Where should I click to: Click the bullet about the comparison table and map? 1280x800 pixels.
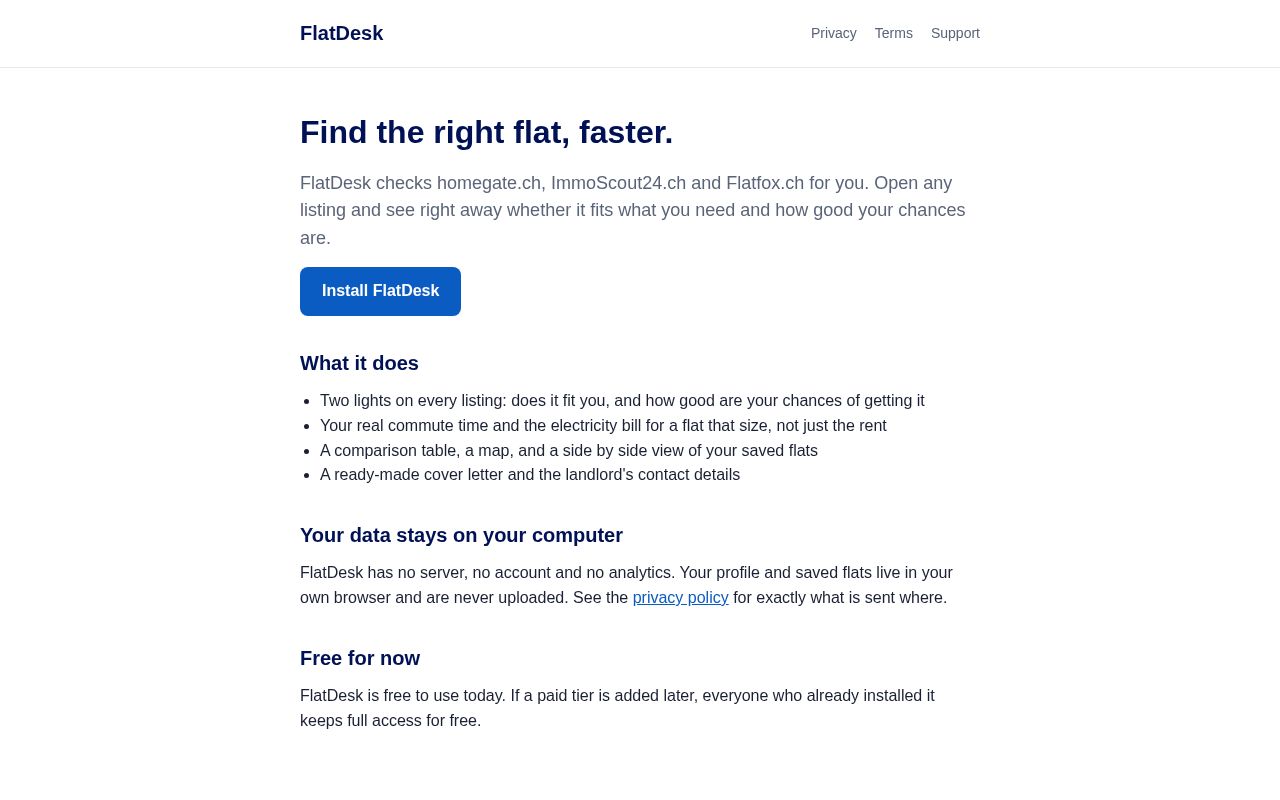[x=569, y=451]
